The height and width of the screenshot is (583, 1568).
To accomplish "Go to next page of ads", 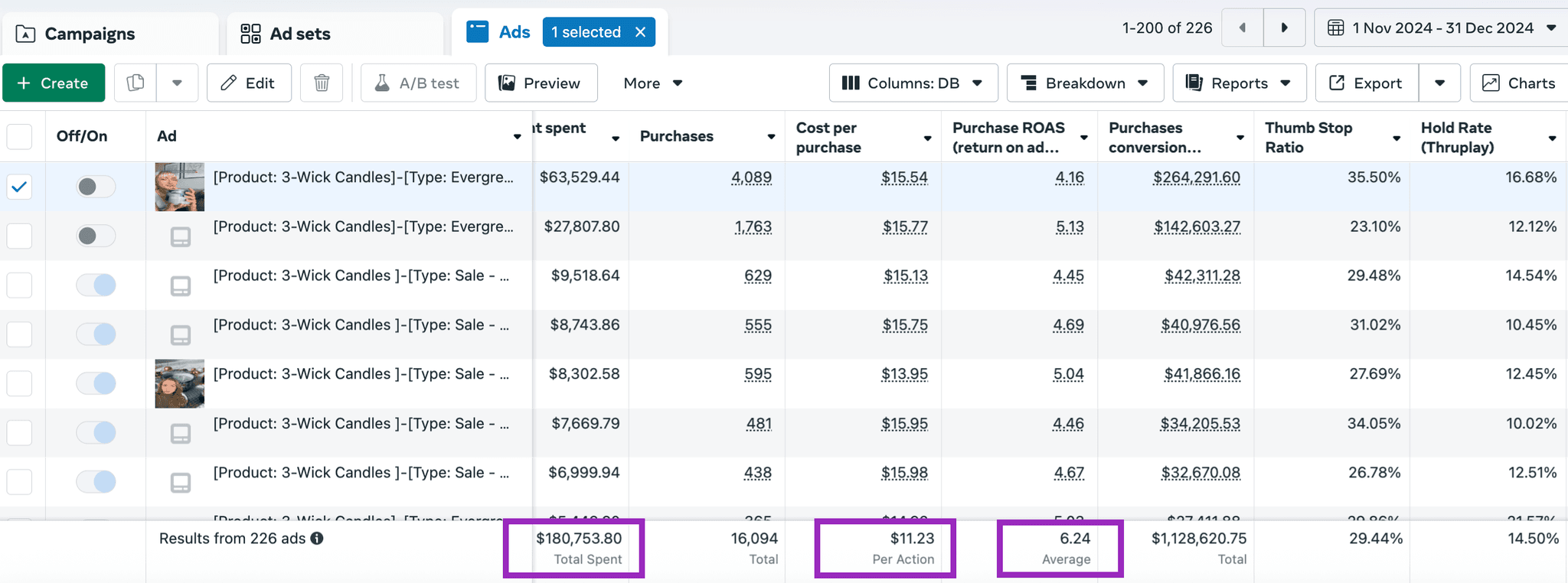I will click(x=1285, y=28).
